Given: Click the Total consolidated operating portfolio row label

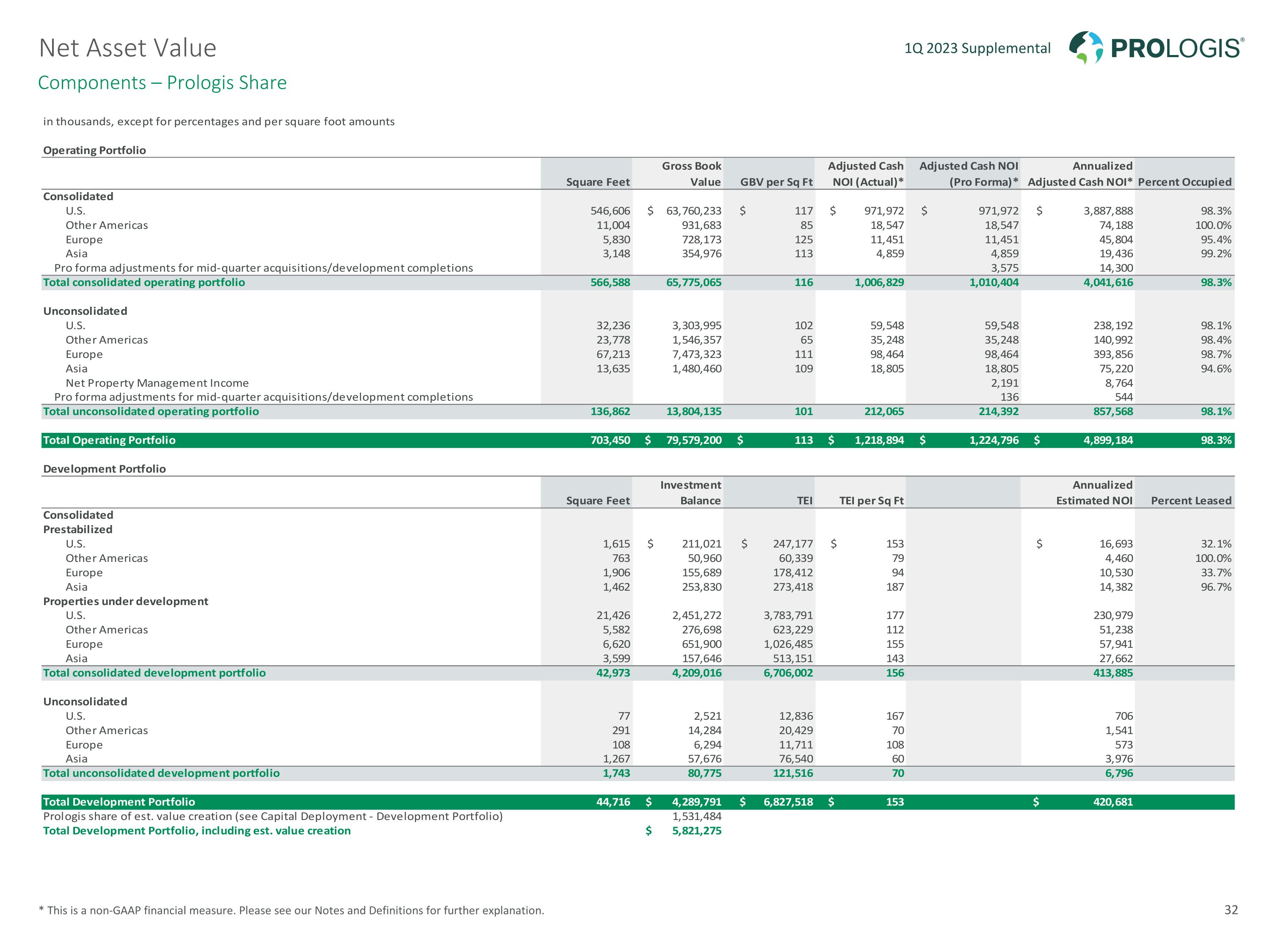Looking at the screenshot, I should coord(144,282).
